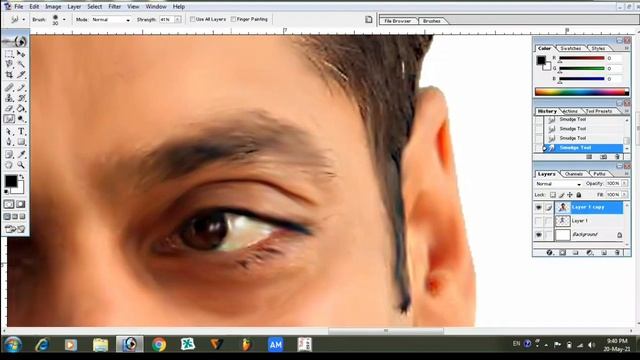Select the Hand tool
The height and width of the screenshot is (360, 640).
[x=9, y=165]
